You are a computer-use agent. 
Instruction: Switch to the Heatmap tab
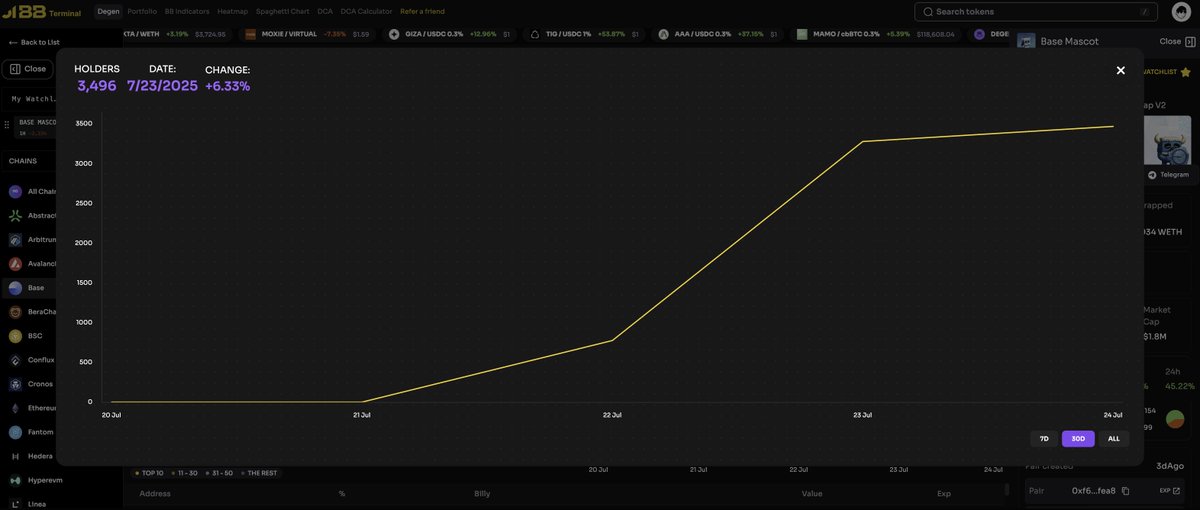[232, 11]
